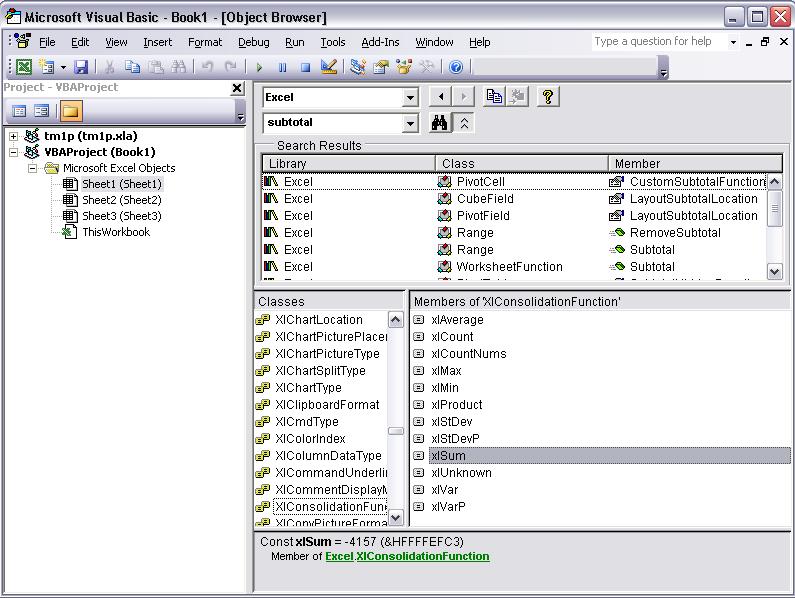This screenshot has width=795, height=598.
Task: Save Book1 with the floppy icon
Action: [x=81, y=66]
